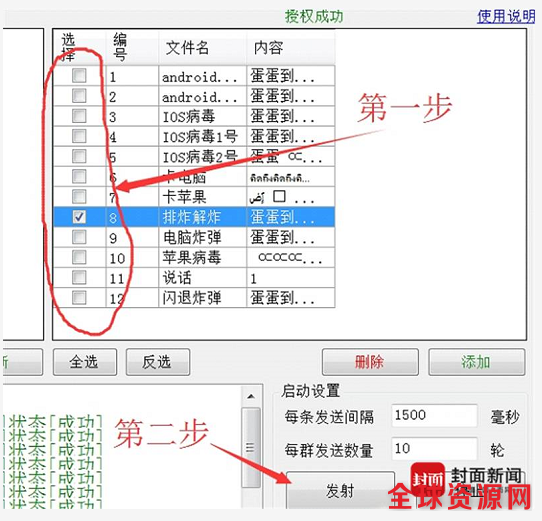
Task: Click the red 删除 button
Action: (x=370, y=362)
